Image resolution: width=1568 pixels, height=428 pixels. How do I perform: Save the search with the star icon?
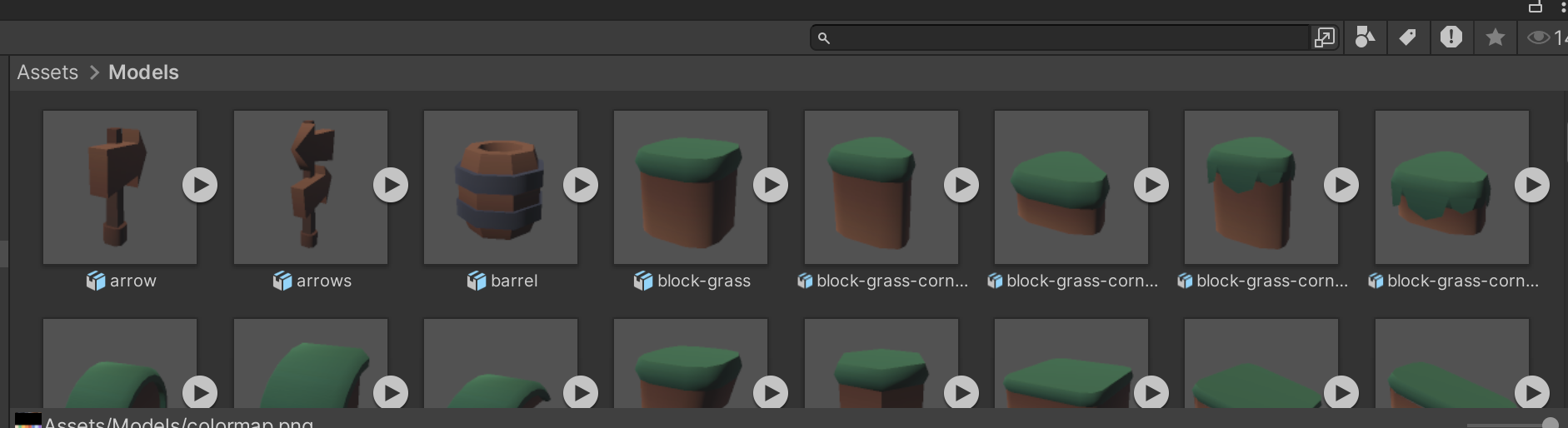[x=1496, y=37]
